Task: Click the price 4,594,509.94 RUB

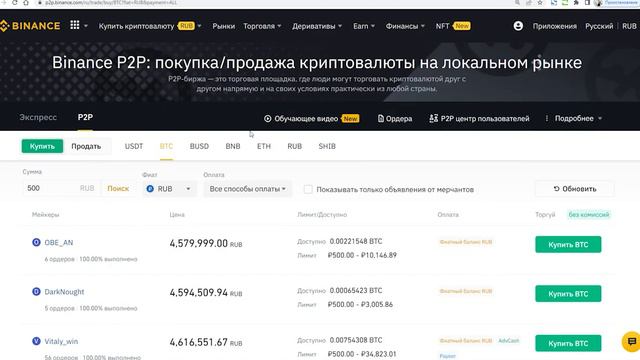Action: 206,293
